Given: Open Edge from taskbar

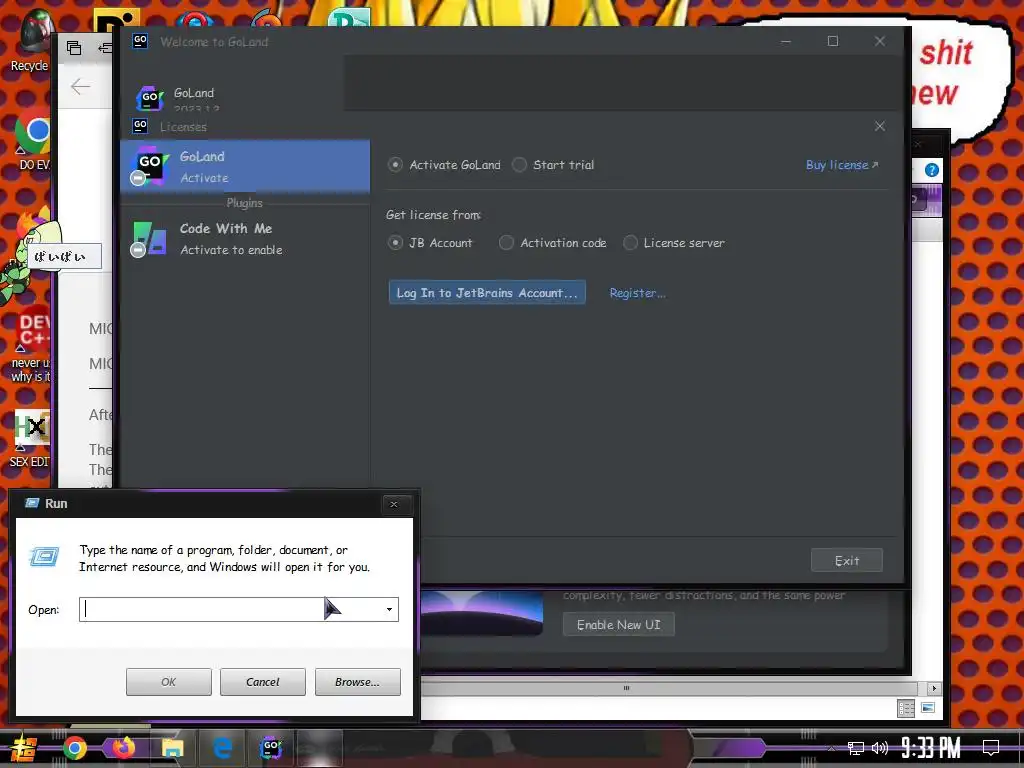Looking at the screenshot, I should [x=223, y=748].
